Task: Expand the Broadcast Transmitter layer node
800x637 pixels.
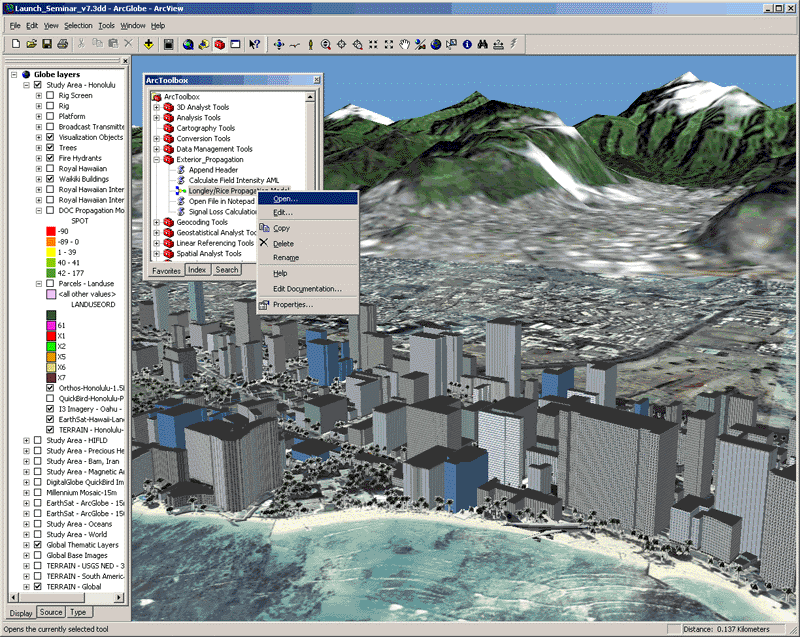Action: click(x=39, y=126)
